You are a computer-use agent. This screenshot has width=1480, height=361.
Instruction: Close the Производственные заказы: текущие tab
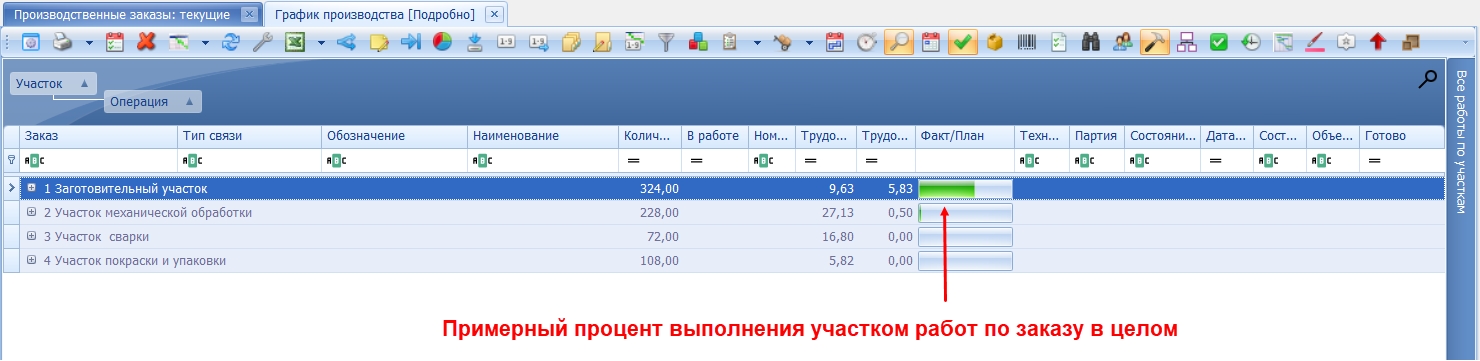click(x=249, y=15)
